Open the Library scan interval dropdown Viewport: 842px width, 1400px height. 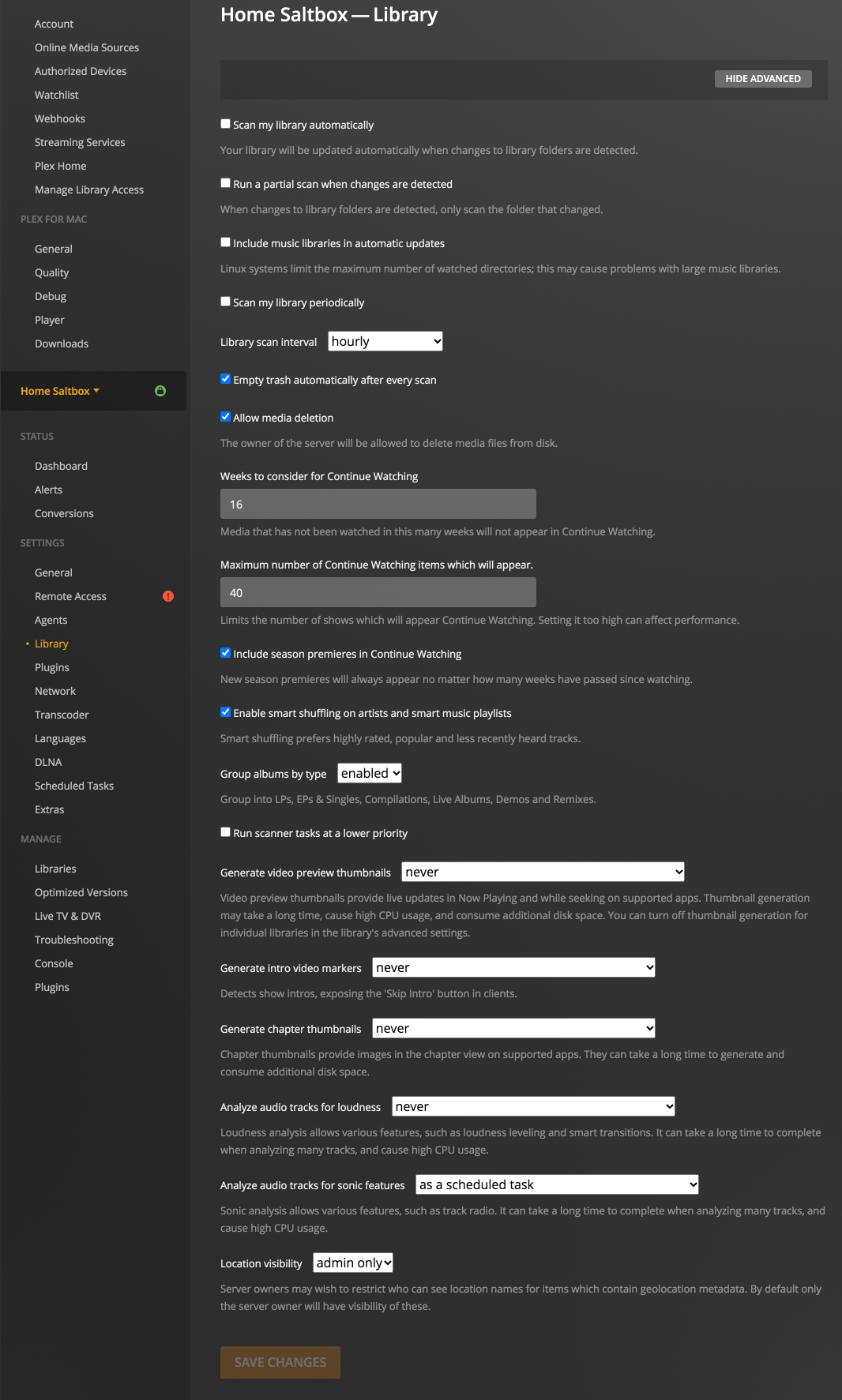(385, 341)
